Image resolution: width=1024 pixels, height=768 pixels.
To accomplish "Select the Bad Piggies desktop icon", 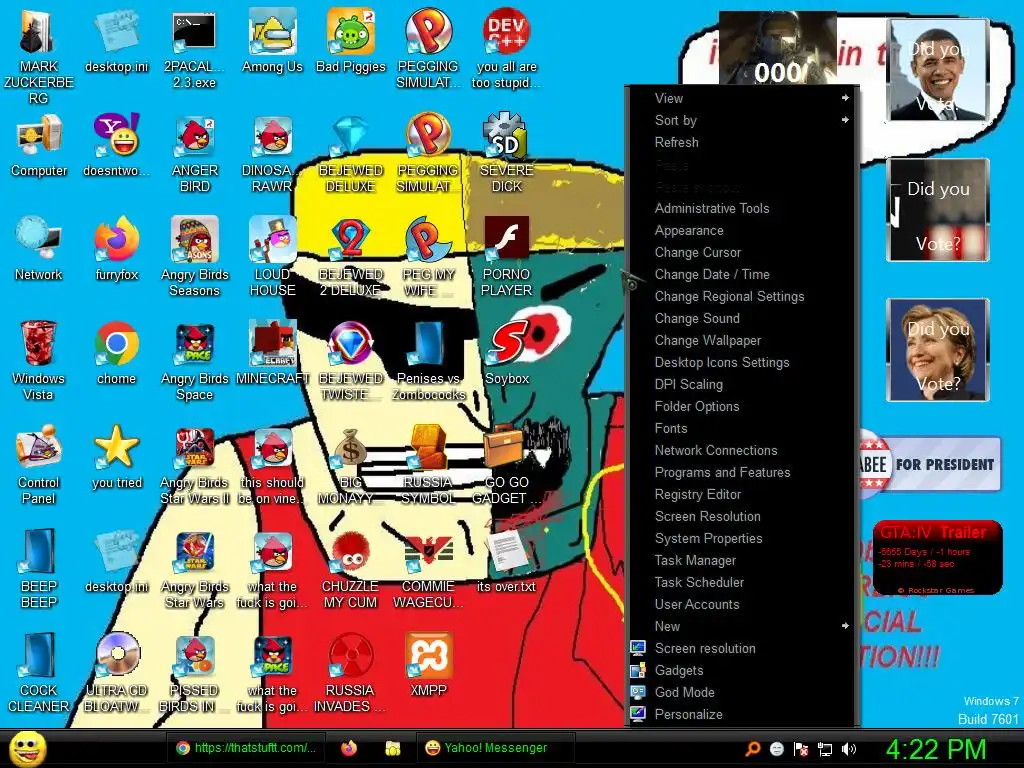I will coord(351,40).
